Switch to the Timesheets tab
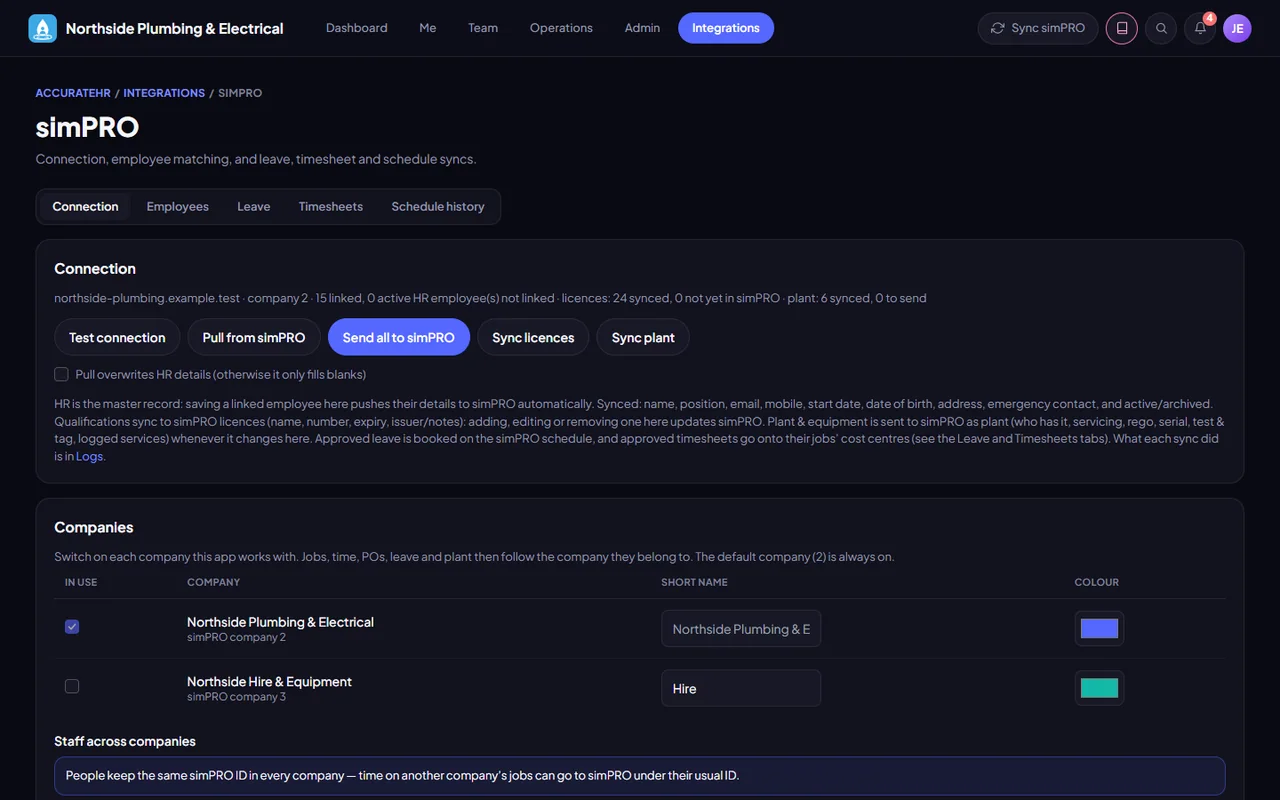This screenshot has width=1280, height=800. (331, 207)
